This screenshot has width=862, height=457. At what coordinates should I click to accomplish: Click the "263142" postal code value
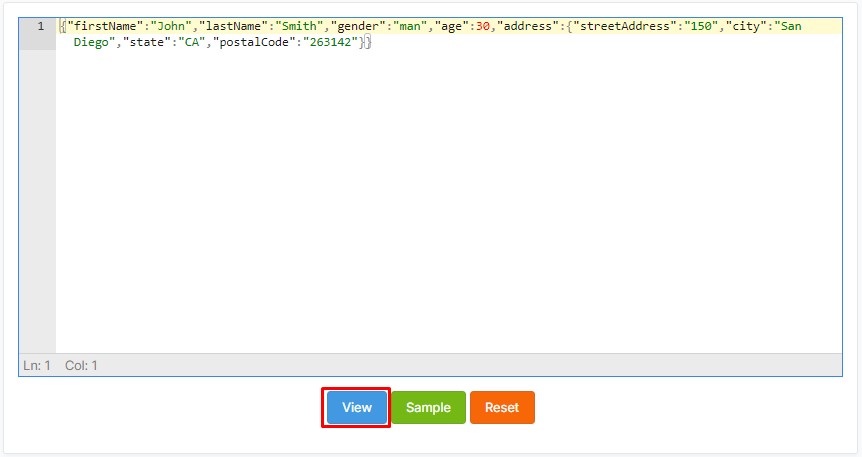click(330, 42)
